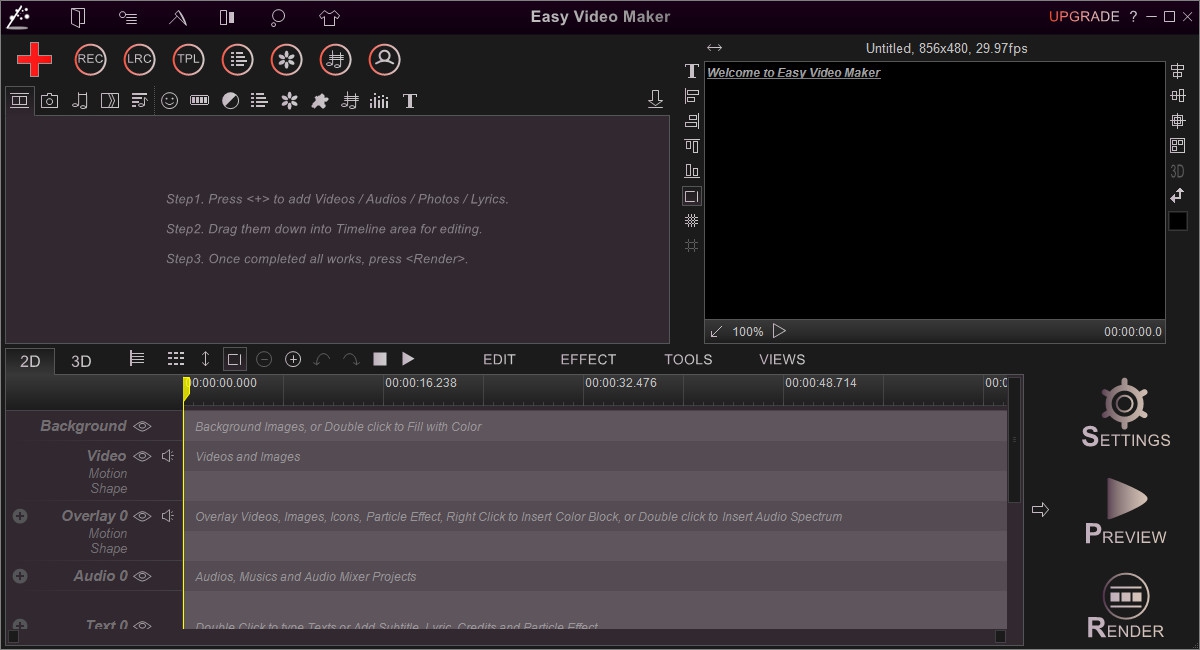
Task: Align objects right in preview toolbar
Action: click(691, 121)
